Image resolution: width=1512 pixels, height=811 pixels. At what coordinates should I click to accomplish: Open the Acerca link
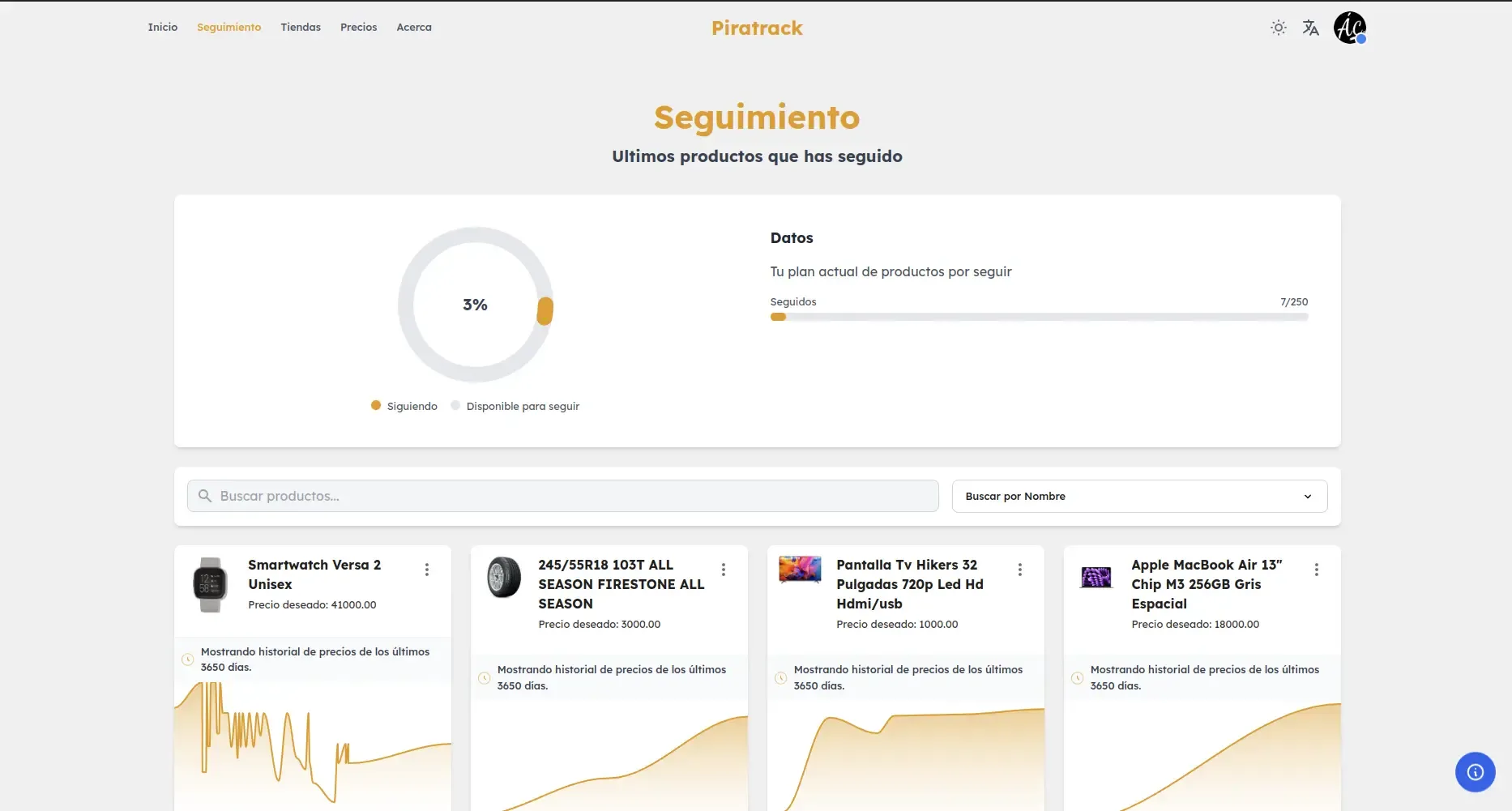point(414,28)
